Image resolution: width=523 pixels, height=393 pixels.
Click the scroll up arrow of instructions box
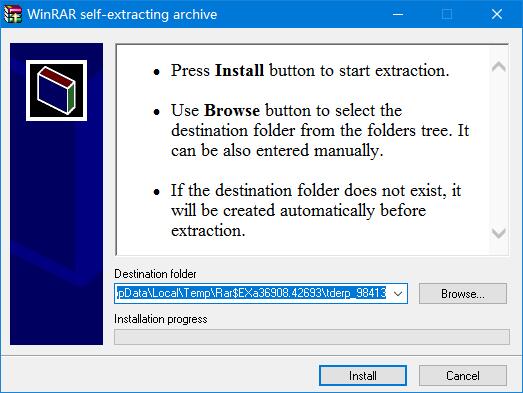(499, 67)
